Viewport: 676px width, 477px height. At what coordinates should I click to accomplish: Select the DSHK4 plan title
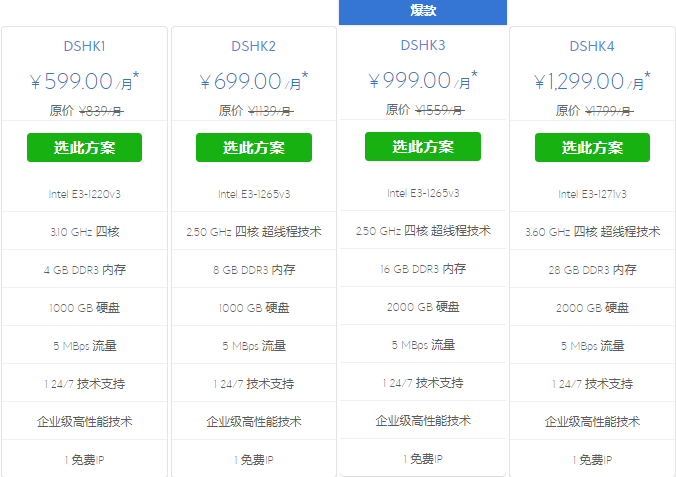[592, 46]
